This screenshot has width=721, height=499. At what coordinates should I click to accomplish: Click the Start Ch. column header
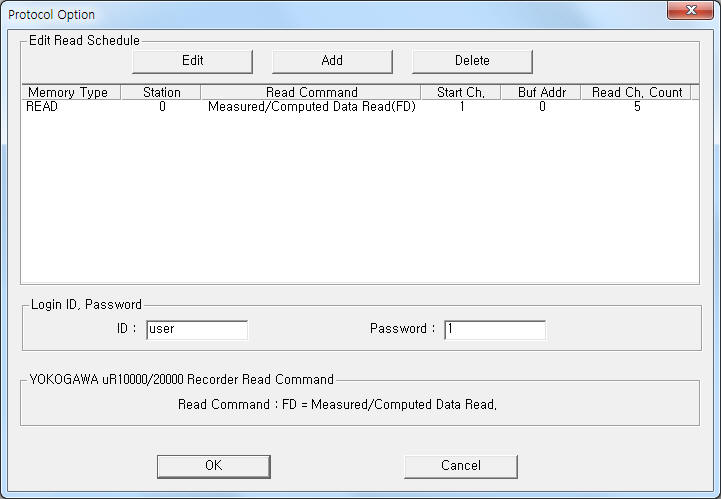tap(461, 93)
